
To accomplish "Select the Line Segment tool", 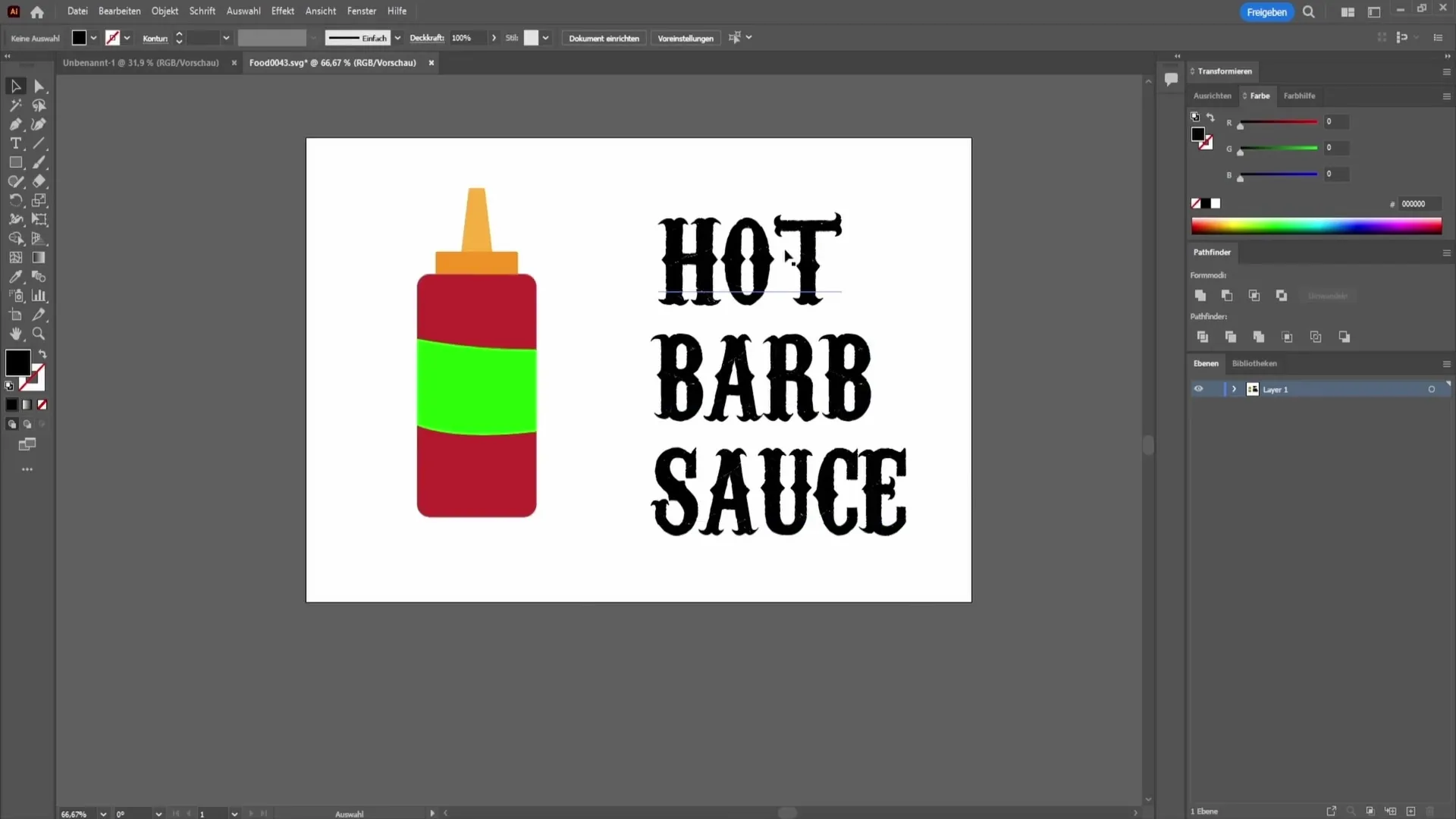I will (x=39, y=143).
